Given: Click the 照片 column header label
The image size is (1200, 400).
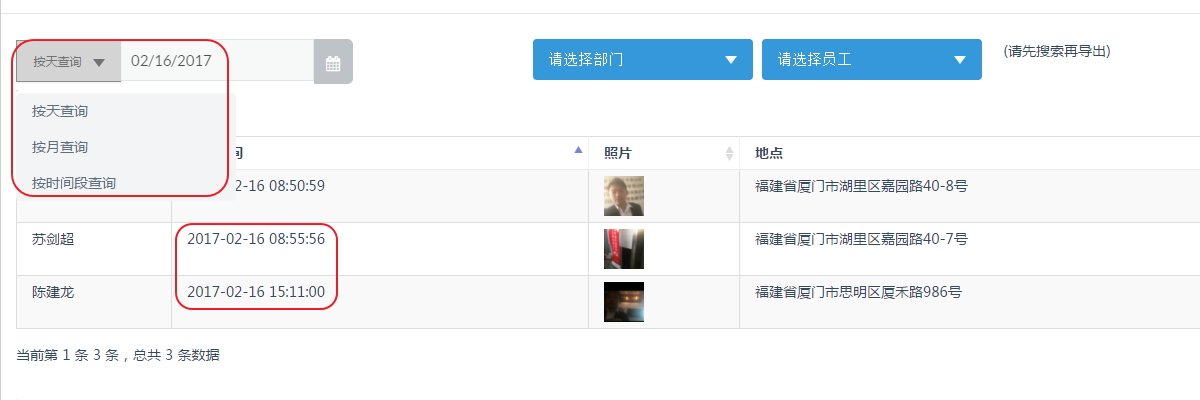Looking at the screenshot, I should tap(618, 153).
